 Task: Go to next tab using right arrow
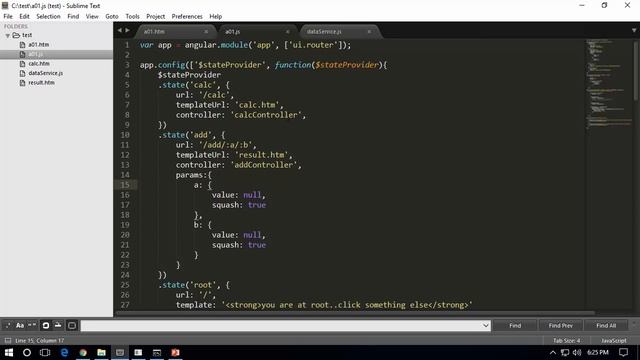128,30
